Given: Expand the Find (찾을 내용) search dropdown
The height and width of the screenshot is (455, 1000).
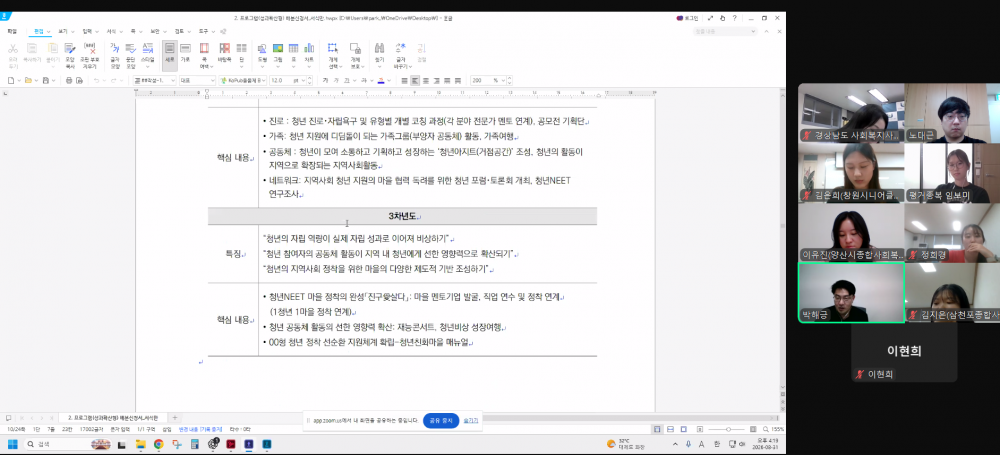Looking at the screenshot, I should coord(753,31).
